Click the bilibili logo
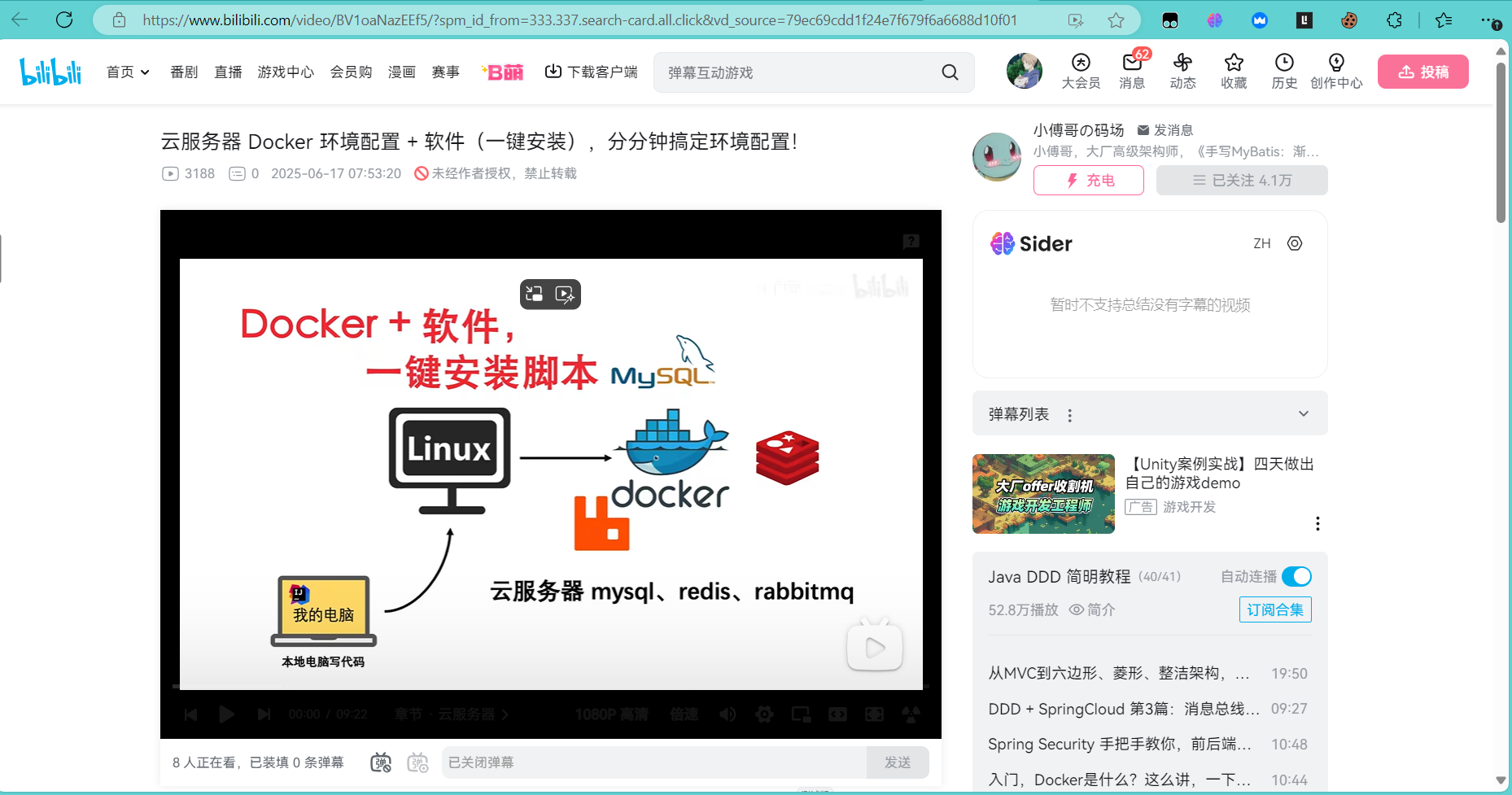 50,72
